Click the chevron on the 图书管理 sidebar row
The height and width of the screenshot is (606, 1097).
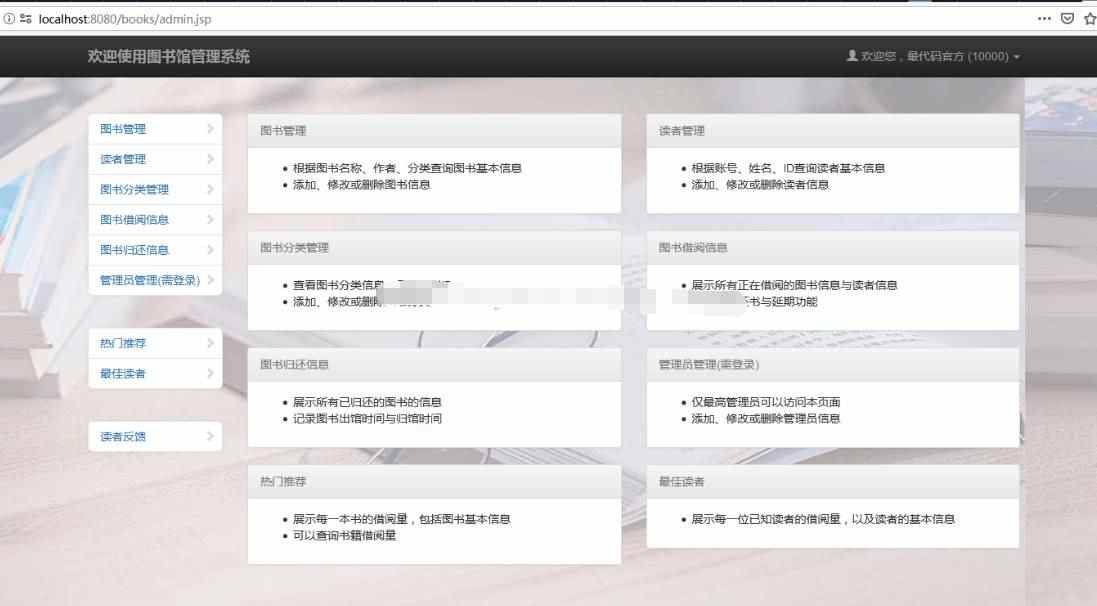coord(211,129)
